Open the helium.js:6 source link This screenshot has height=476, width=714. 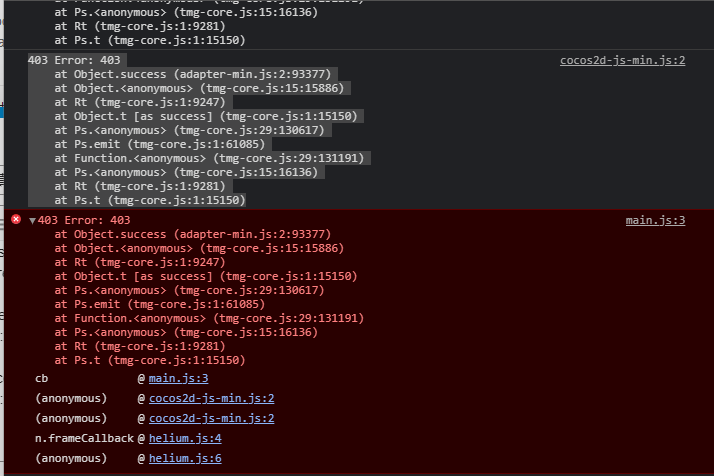[x=185, y=458]
